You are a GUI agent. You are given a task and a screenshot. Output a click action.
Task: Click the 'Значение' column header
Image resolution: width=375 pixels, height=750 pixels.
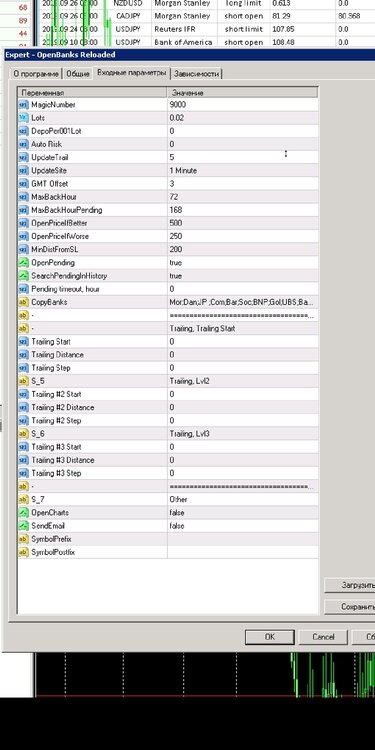click(243, 92)
